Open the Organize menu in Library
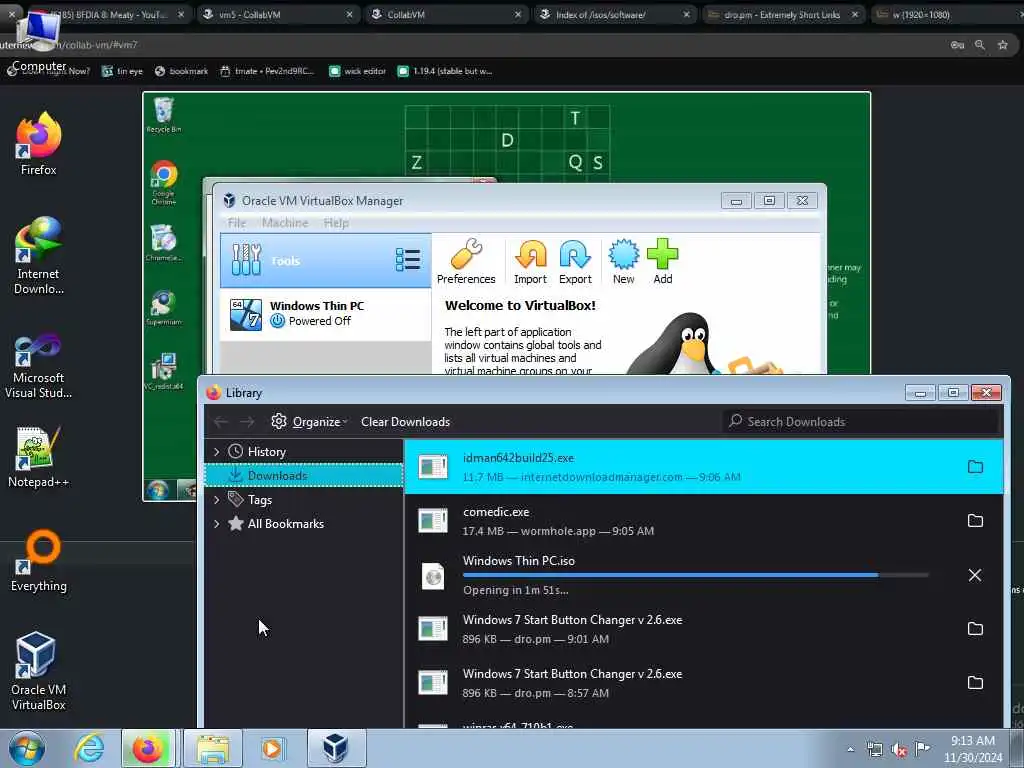The width and height of the screenshot is (1024, 768). (x=310, y=422)
